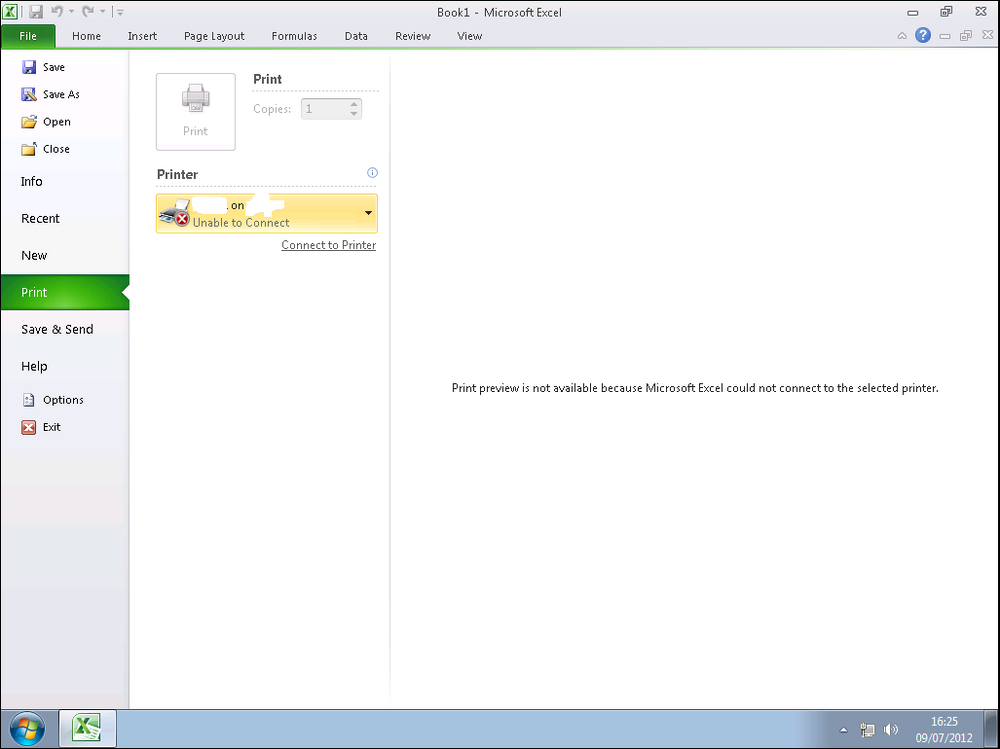Open the Windows Start orb
This screenshot has height=749, width=1000.
tap(27, 729)
